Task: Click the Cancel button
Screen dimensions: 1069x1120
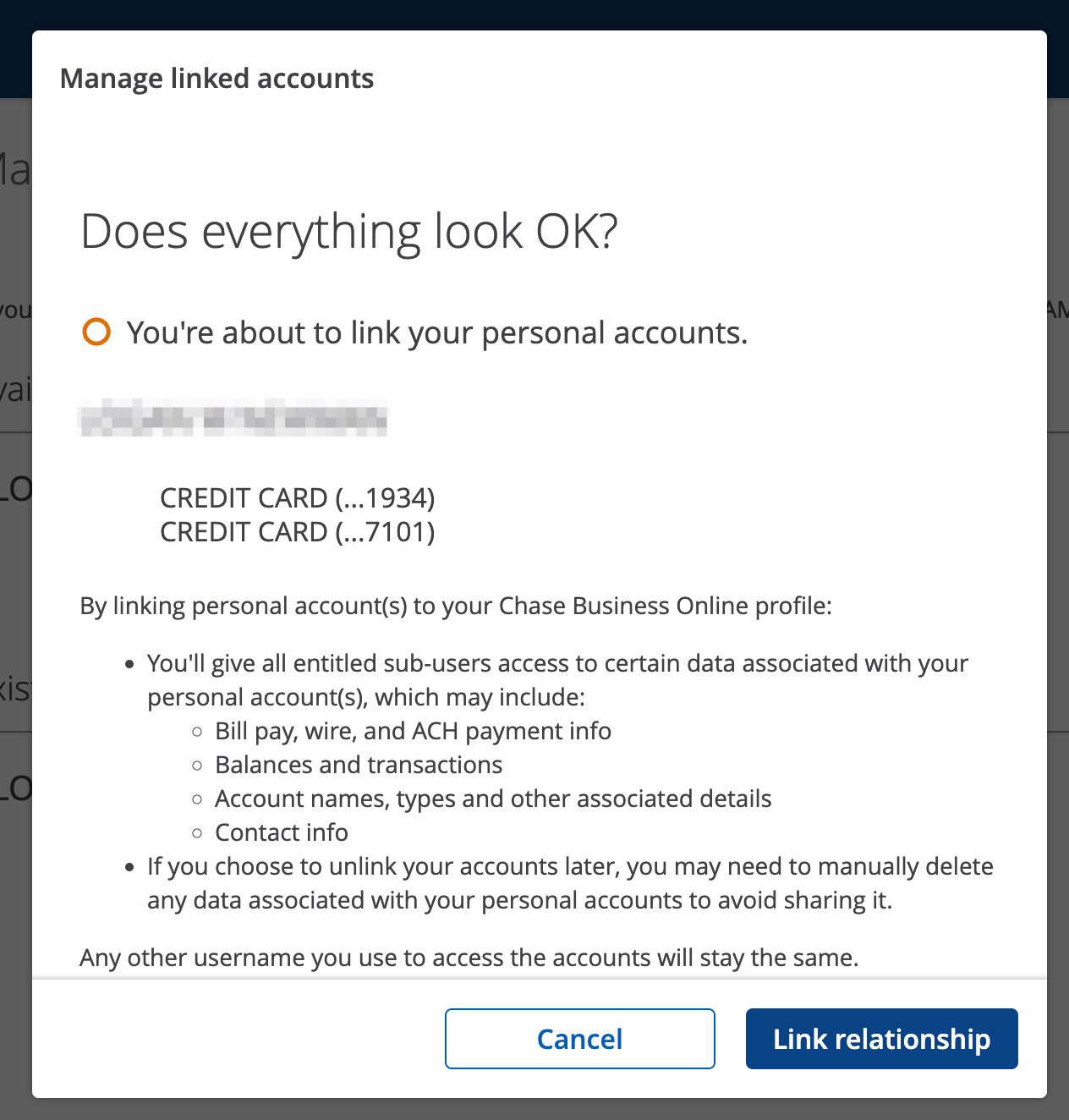Action: (x=579, y=1039)
